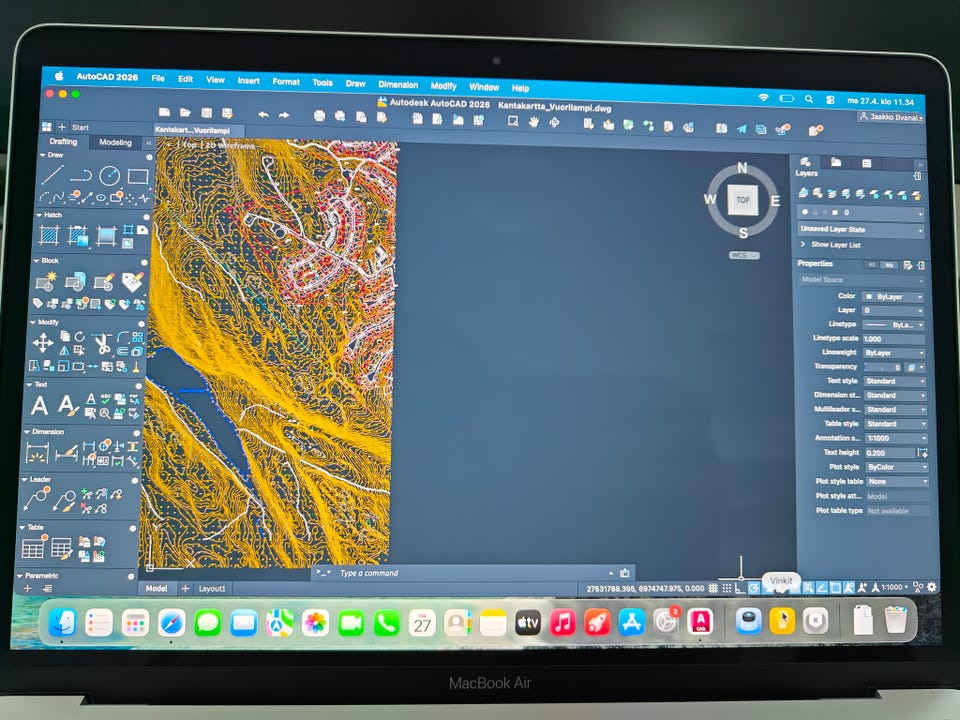960x720 pixels.
Task: Click the Save icon in toolbar
Action: [x=206, y=113]
